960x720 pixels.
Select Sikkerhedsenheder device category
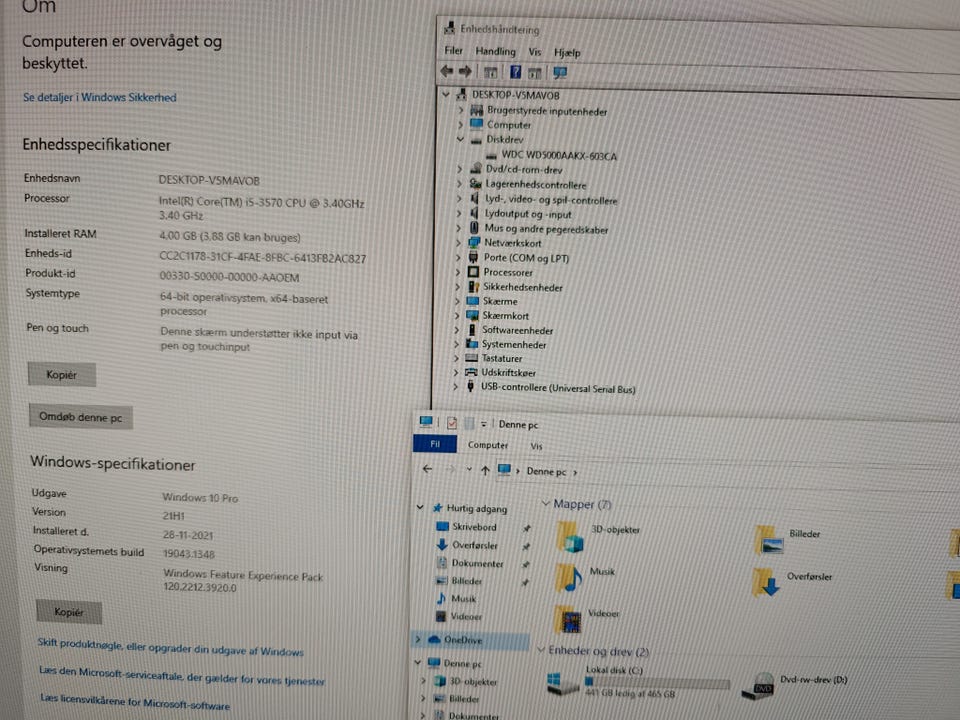[x=522, y=287]
